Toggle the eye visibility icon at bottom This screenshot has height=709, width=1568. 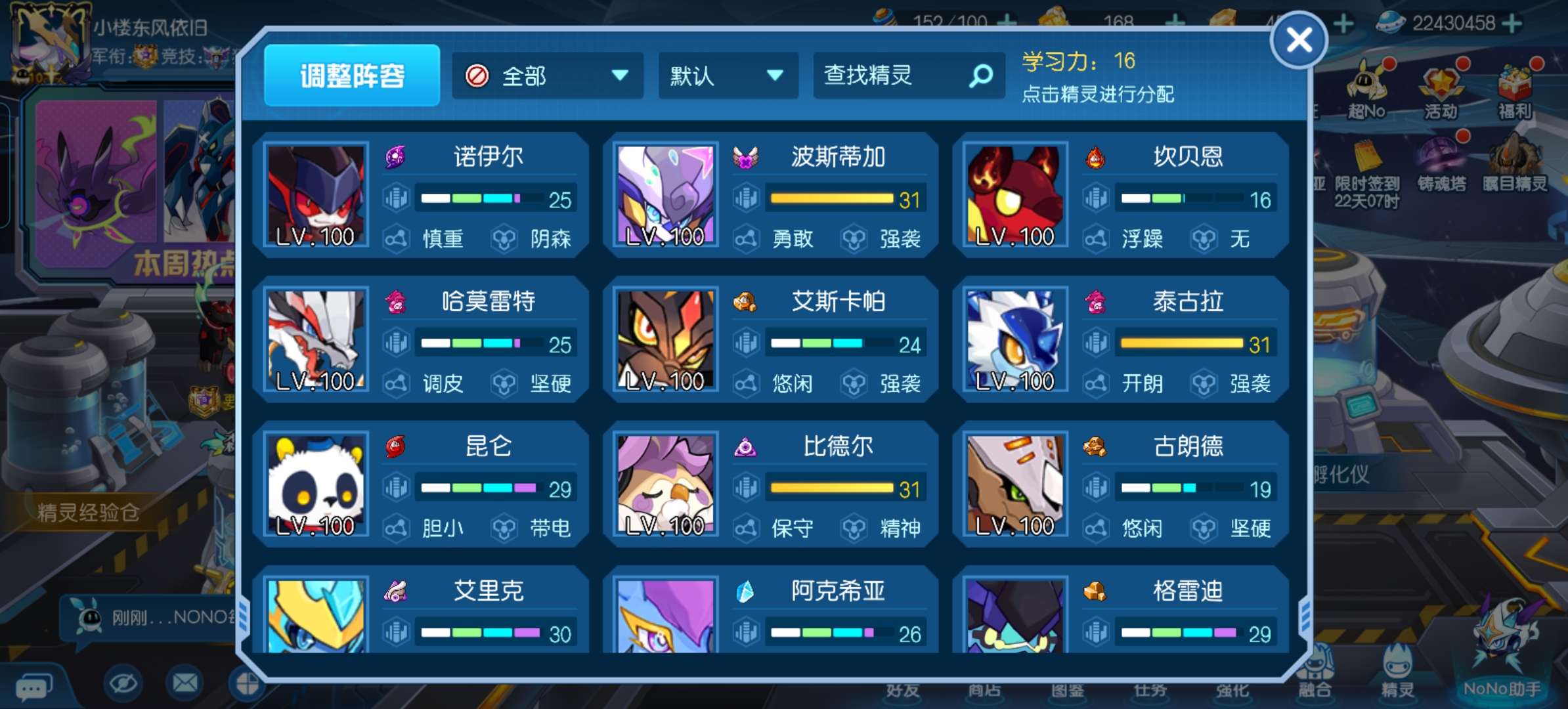(123, 683)
